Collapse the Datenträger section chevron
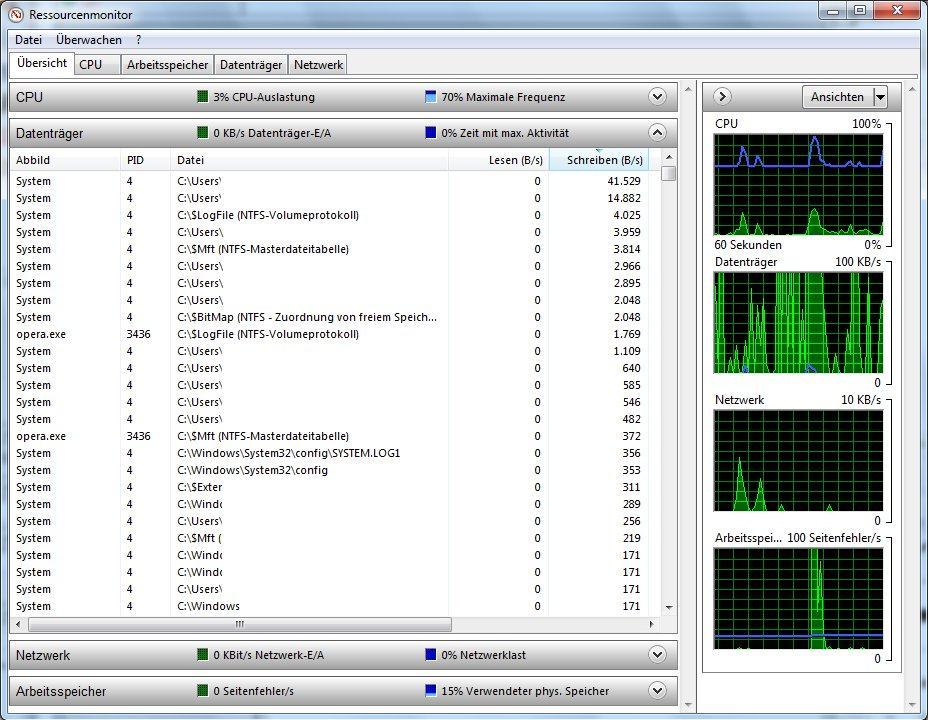Image resolution: width=928 pixels, height=720 pixels. 657,133
